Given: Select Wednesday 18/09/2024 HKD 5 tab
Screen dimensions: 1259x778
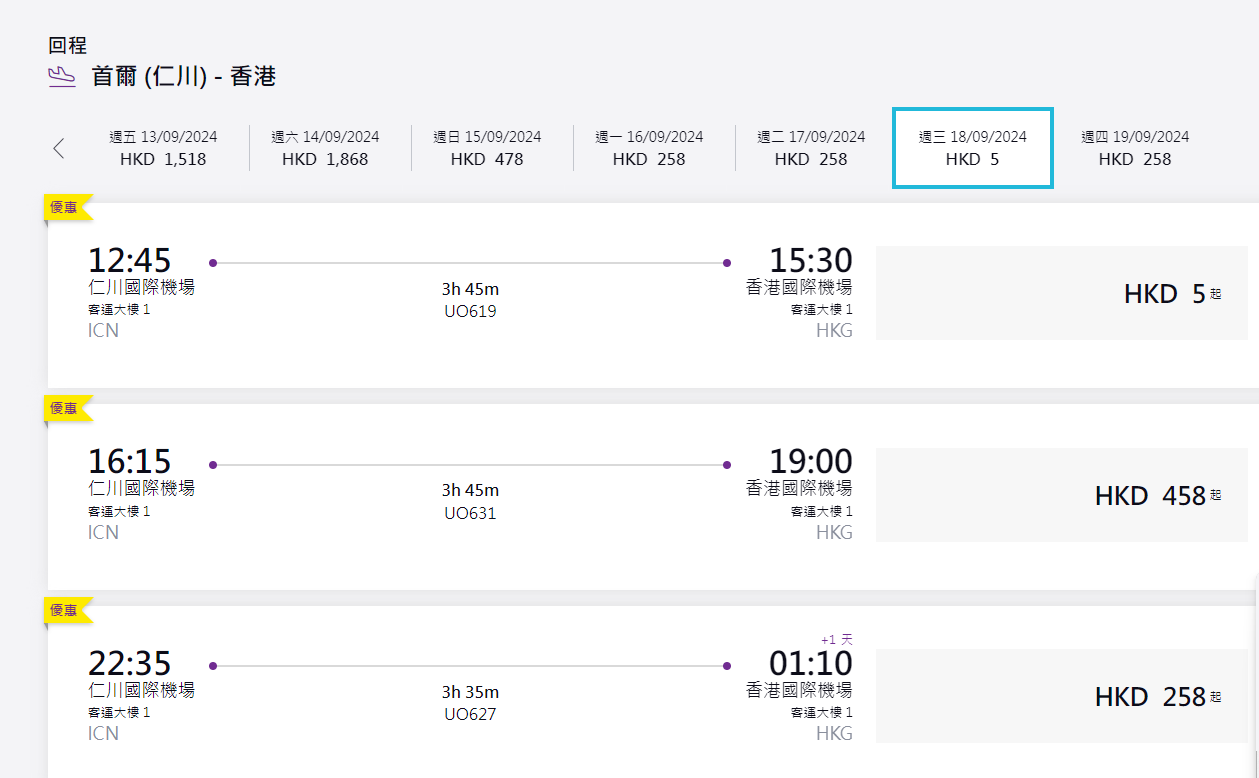Looking at the screenshot, I should coord(972,148).
